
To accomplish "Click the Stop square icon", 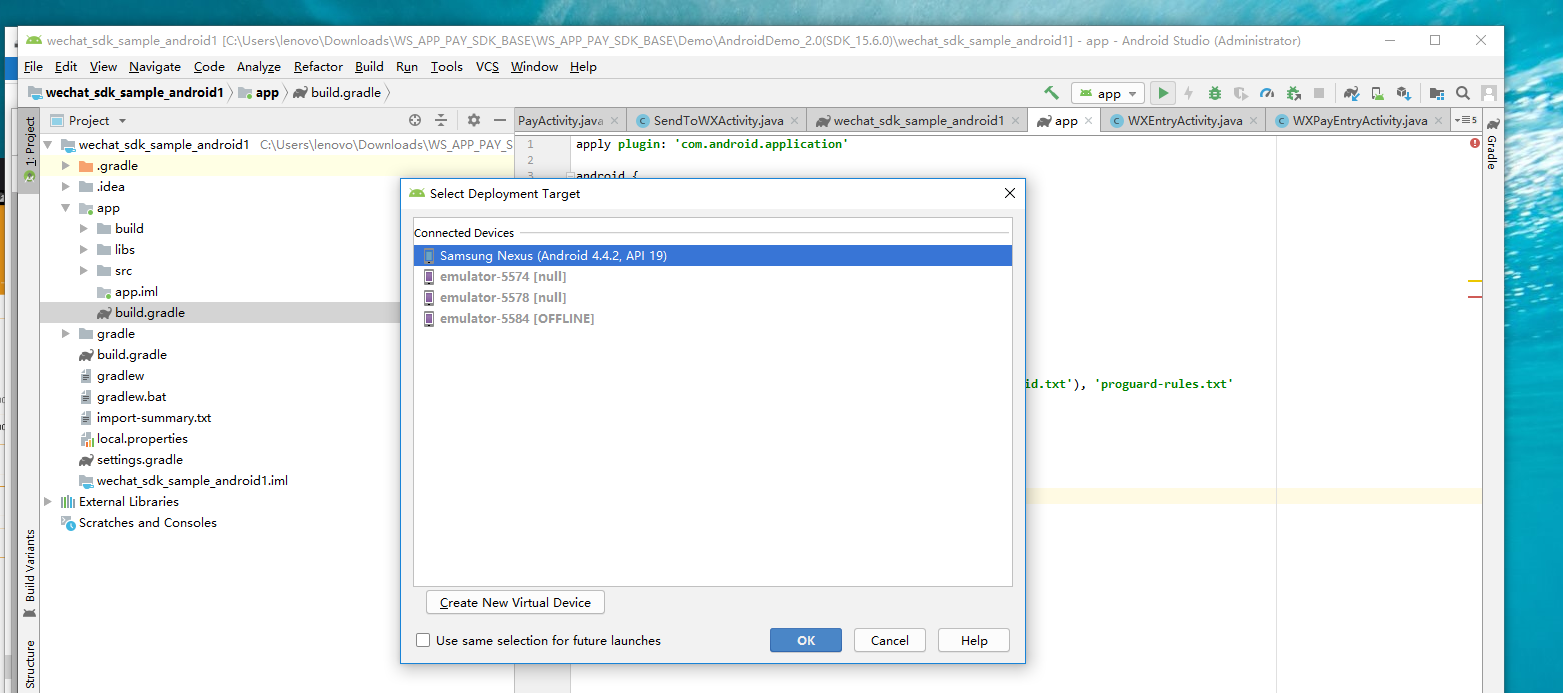I will 1319,93.
